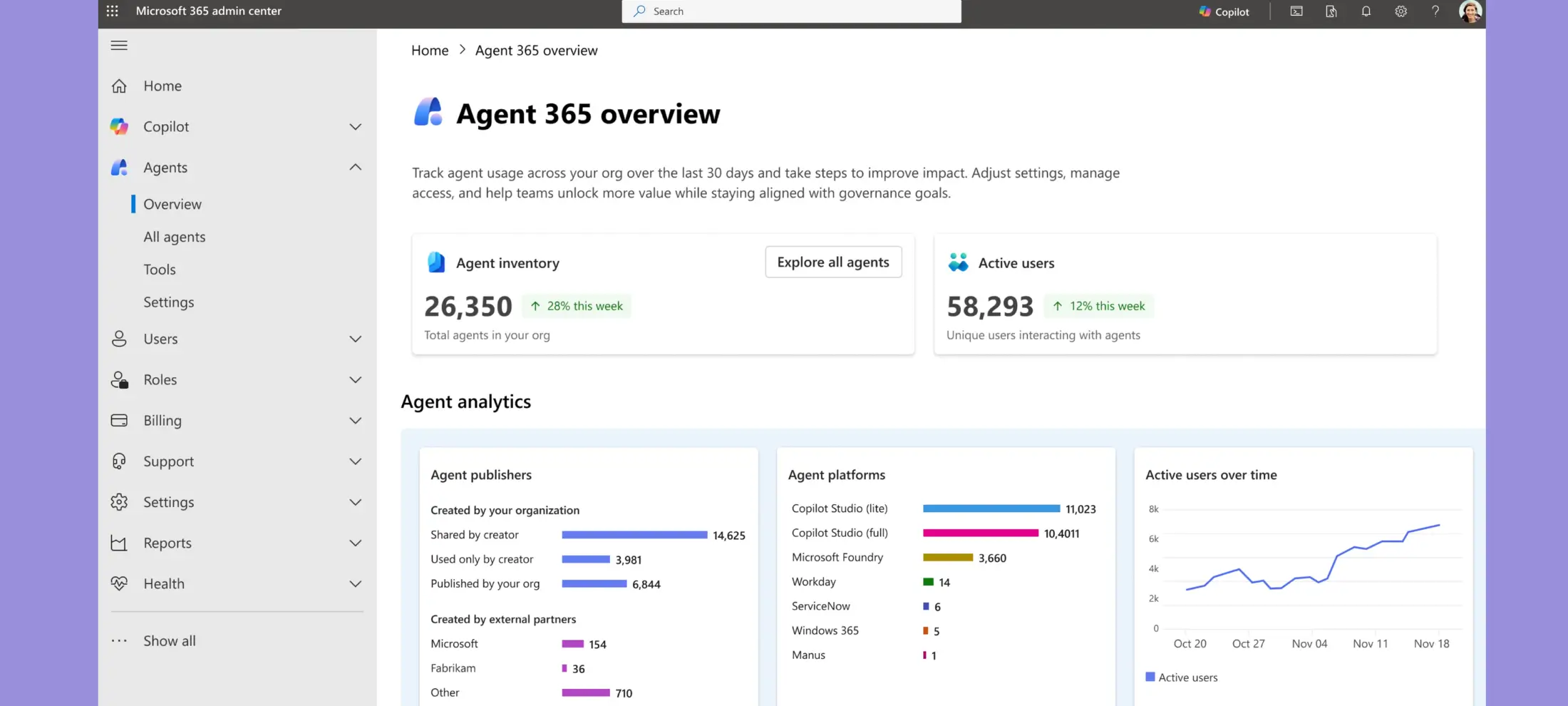Click the help question mark icon

(x=1435, y=11)
